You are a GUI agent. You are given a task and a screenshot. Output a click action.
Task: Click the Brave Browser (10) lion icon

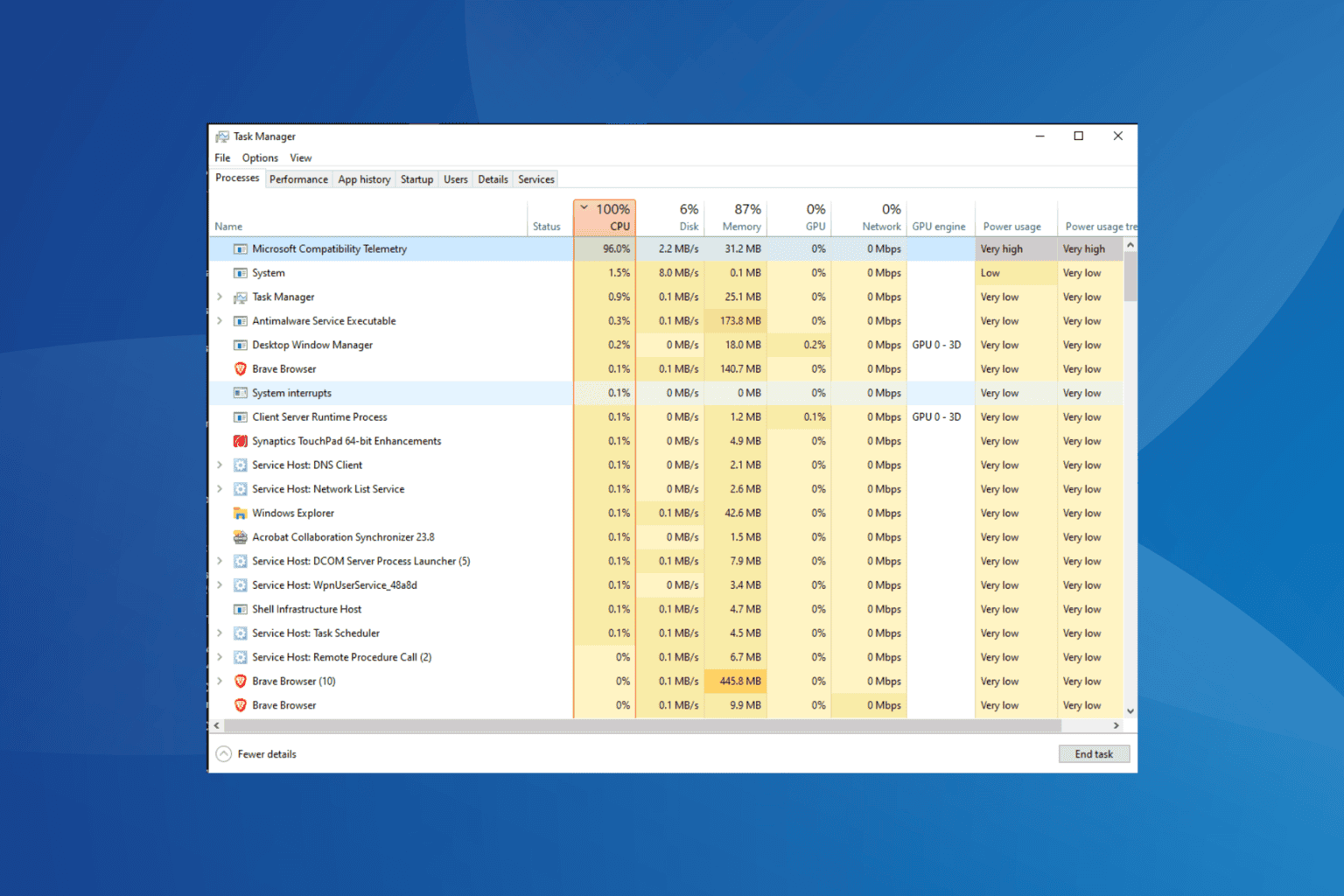coord(241,682)
